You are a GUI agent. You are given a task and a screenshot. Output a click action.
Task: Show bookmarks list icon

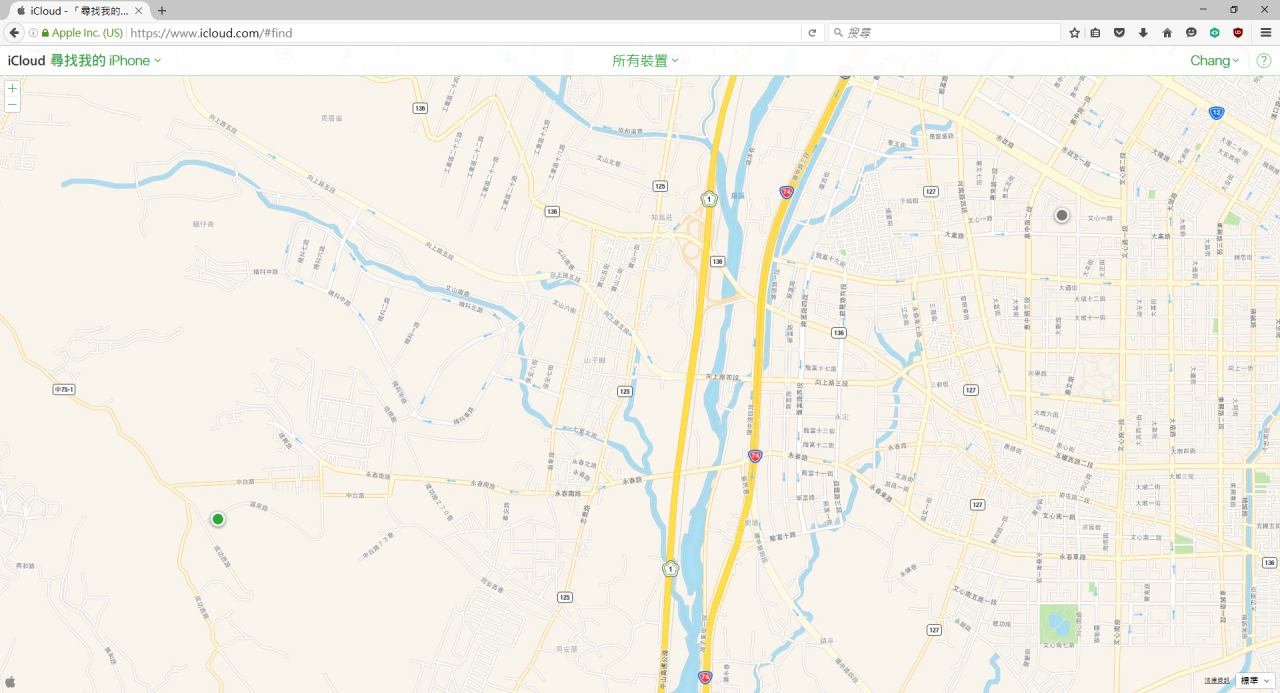(1096, 33)
